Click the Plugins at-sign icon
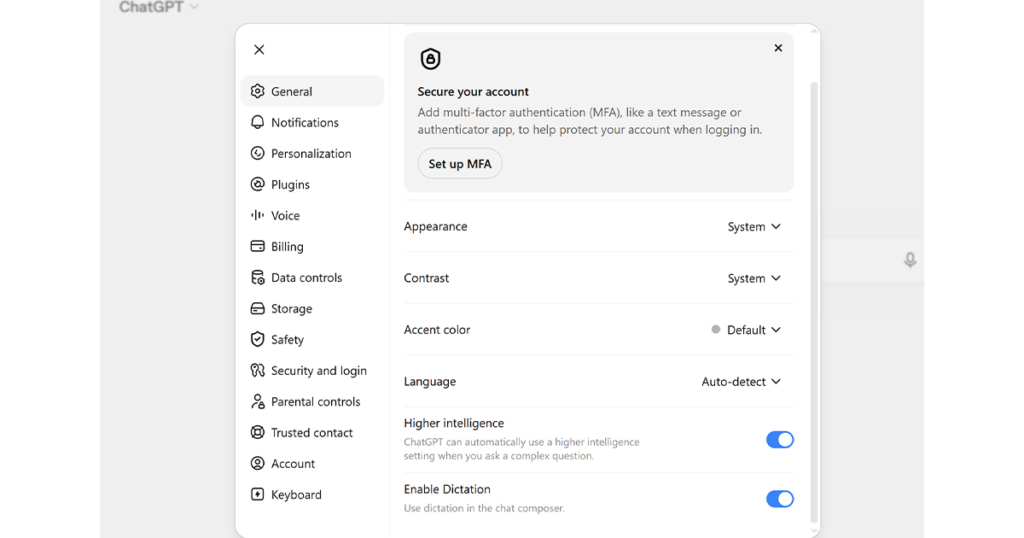The height and width of the screenshot is (538, 1024). tap(257, 184)
